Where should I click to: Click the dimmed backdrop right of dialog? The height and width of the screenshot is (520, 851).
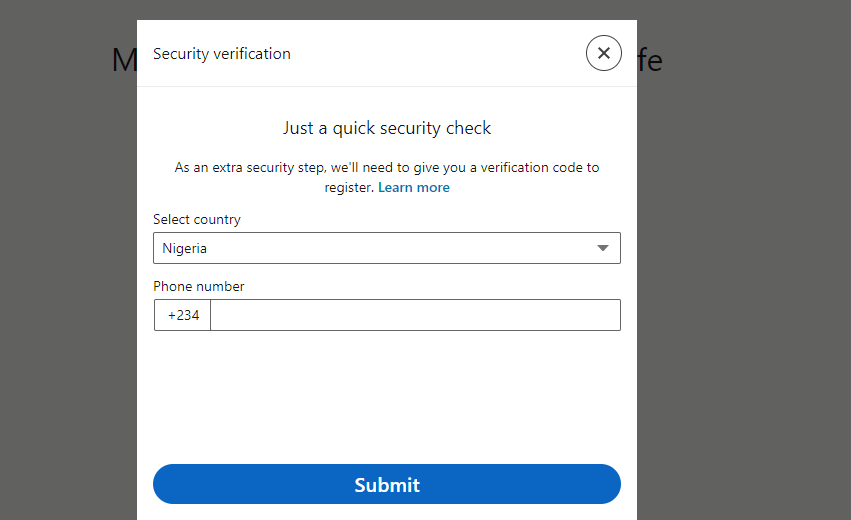click(744, 271)
